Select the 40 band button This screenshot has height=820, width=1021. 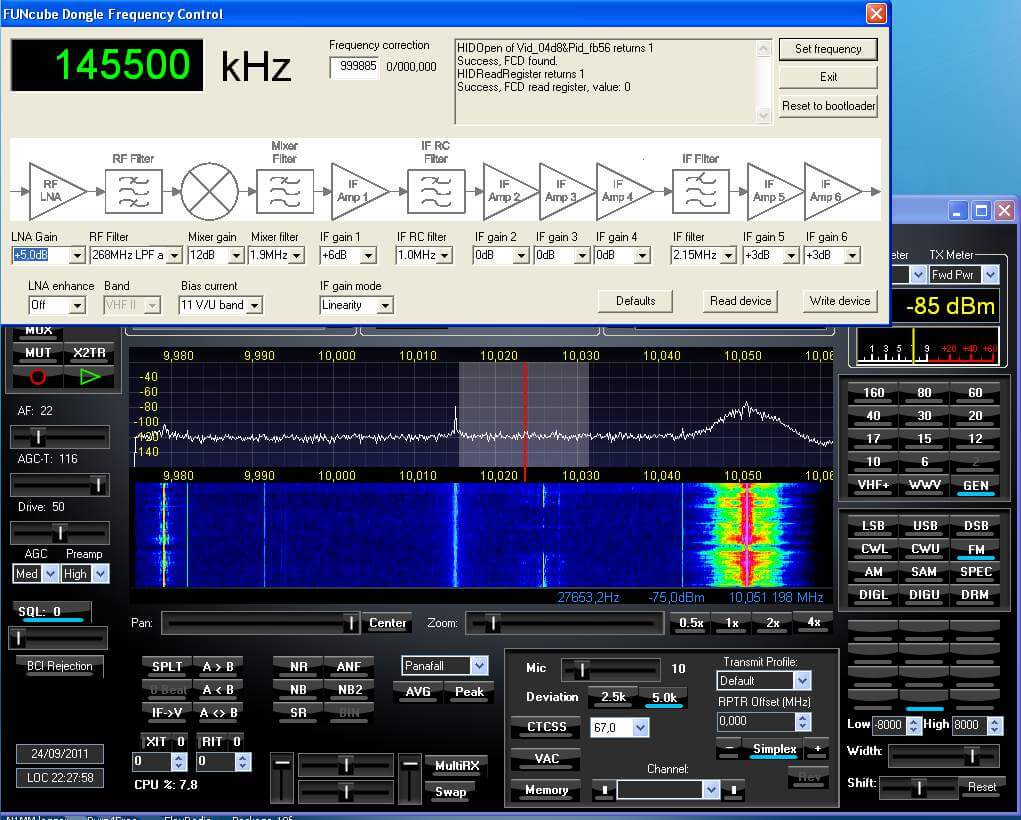873,416
